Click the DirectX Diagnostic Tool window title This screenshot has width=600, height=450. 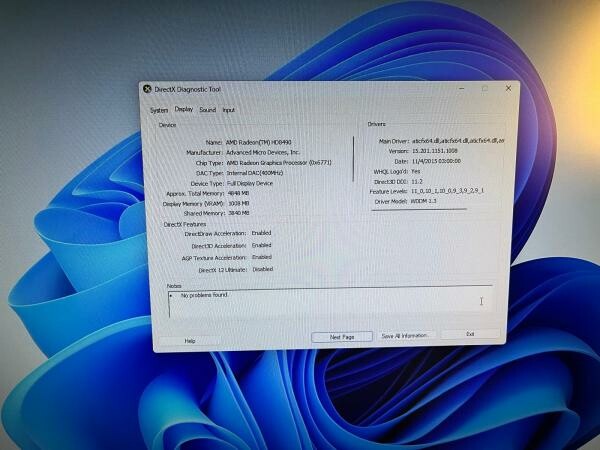coord(188,89)
